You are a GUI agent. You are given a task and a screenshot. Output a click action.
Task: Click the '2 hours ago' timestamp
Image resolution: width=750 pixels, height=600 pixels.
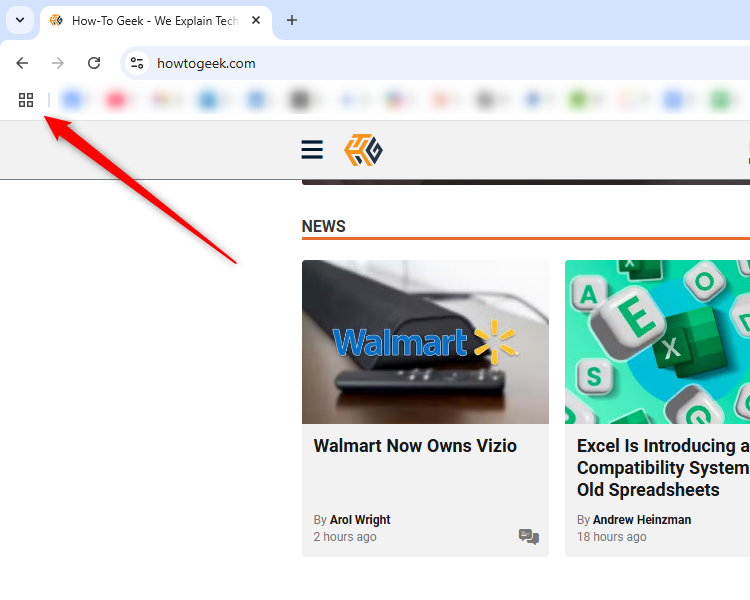tap(345, 537)
